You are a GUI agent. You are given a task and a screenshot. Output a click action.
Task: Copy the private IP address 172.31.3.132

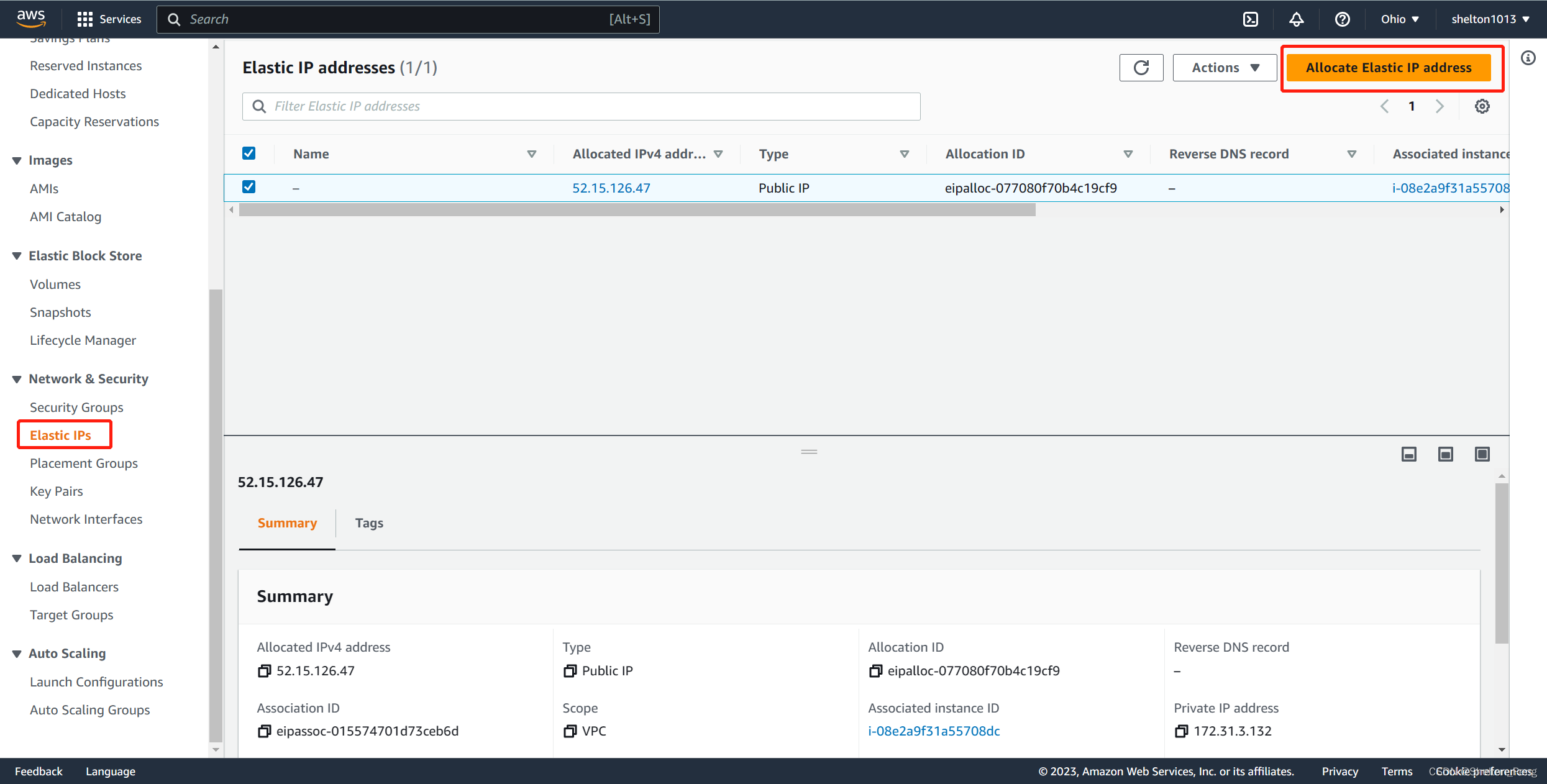point(1181,731)
